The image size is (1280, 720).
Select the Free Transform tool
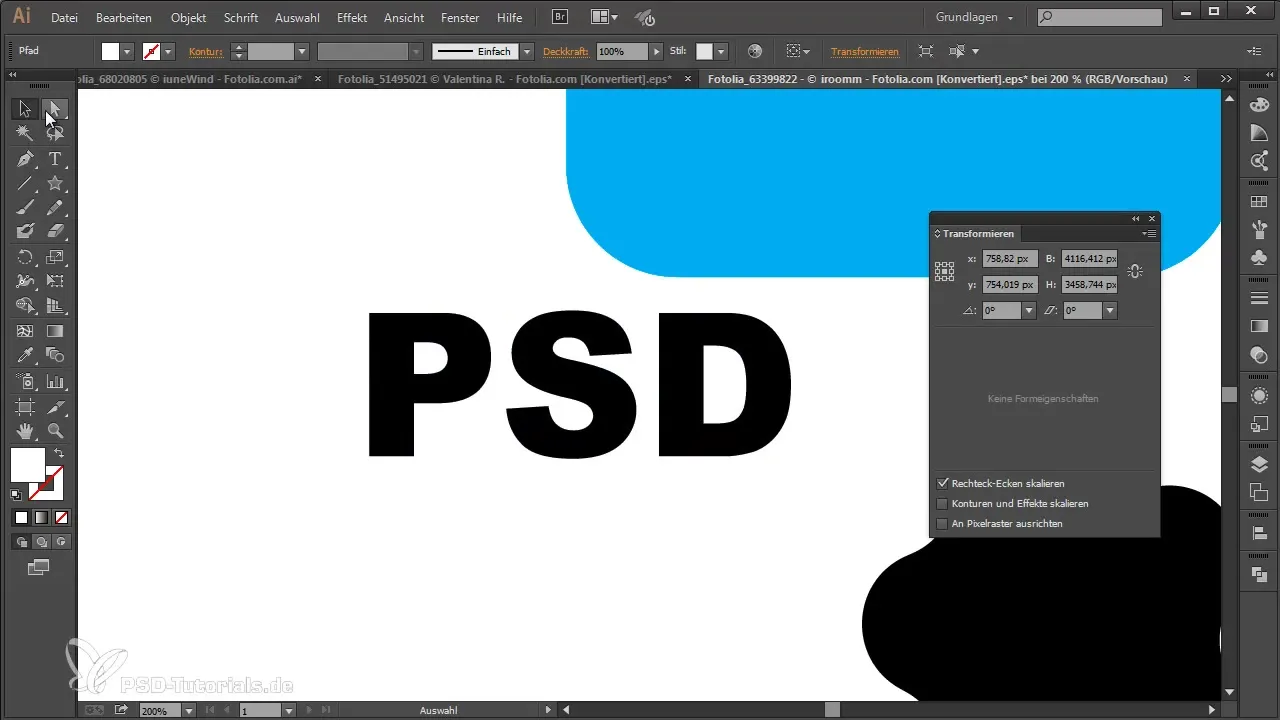pos(56,282)
